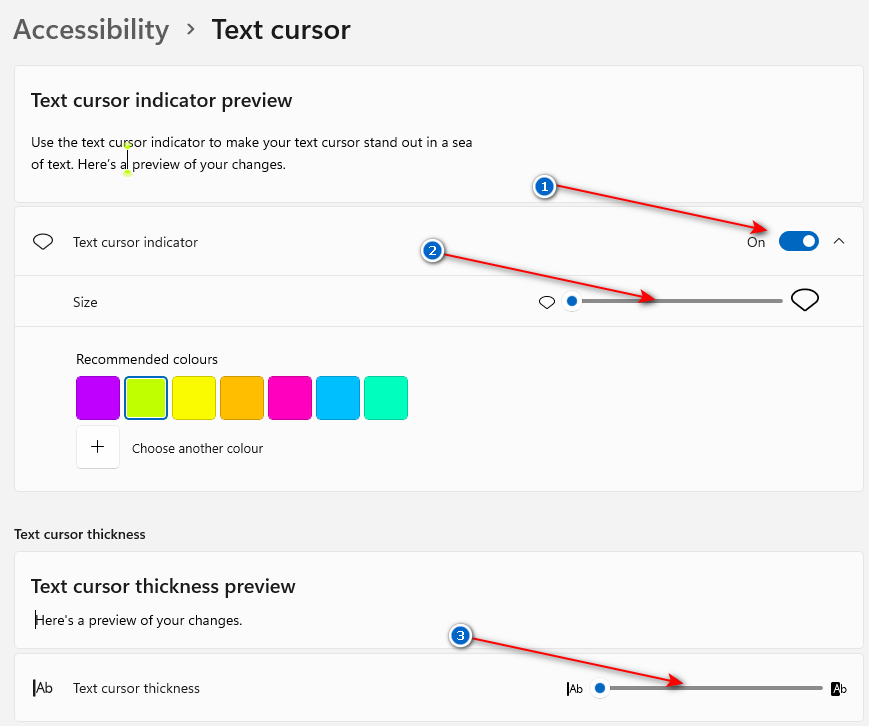Select the orange recommended colour
869x726 pixels.
(242, 398)
